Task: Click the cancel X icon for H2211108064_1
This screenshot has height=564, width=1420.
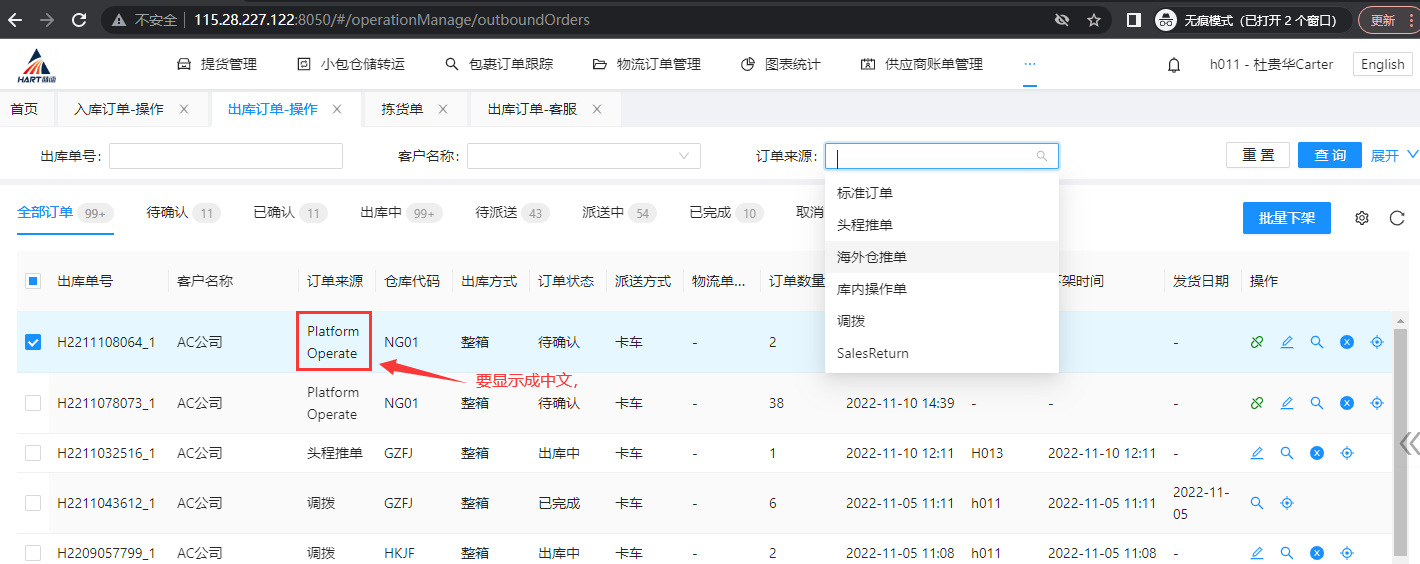Action: pyautogui.click(x=1347, y=342)
